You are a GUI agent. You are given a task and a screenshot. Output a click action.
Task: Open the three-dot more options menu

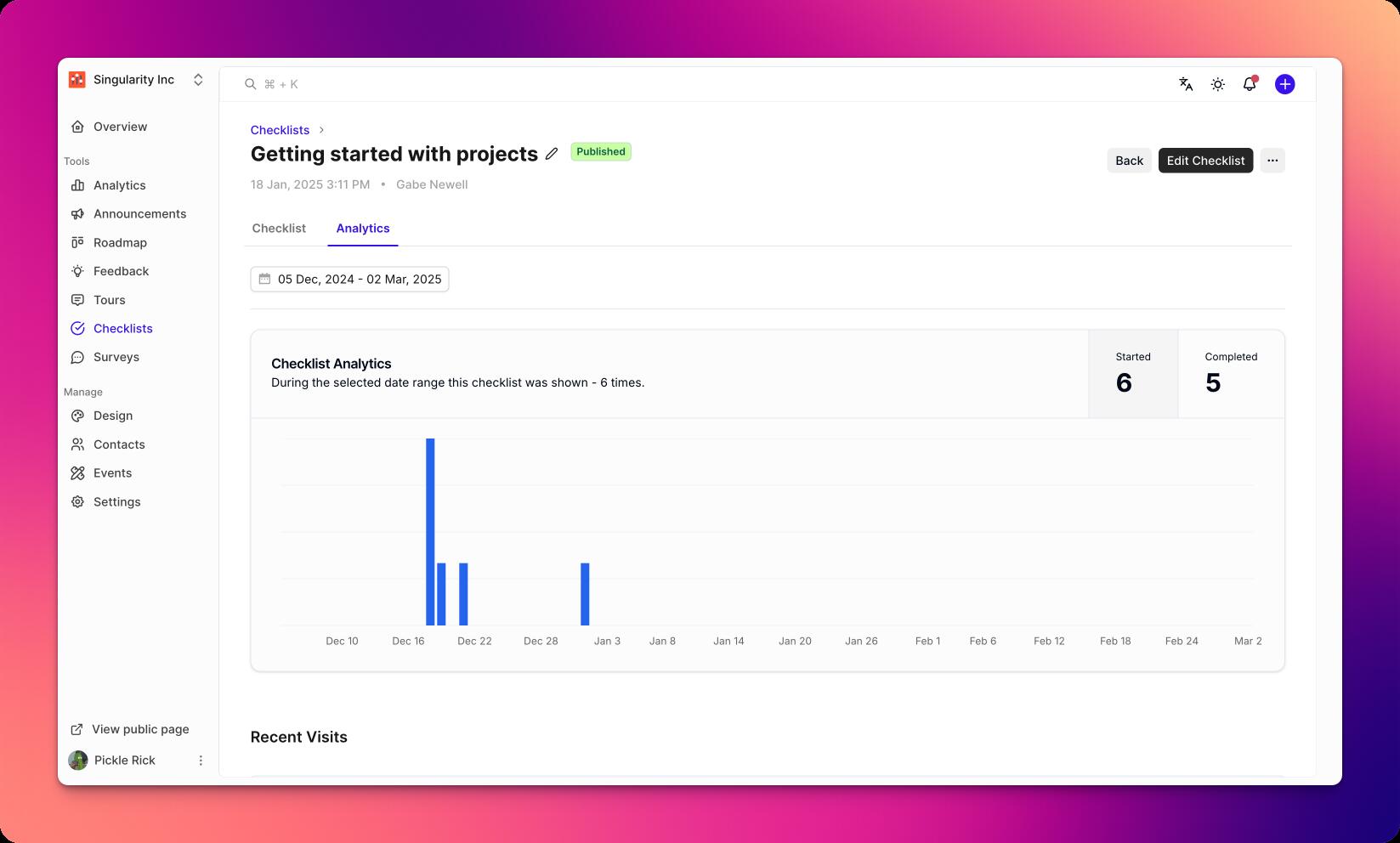(1272, 161)
